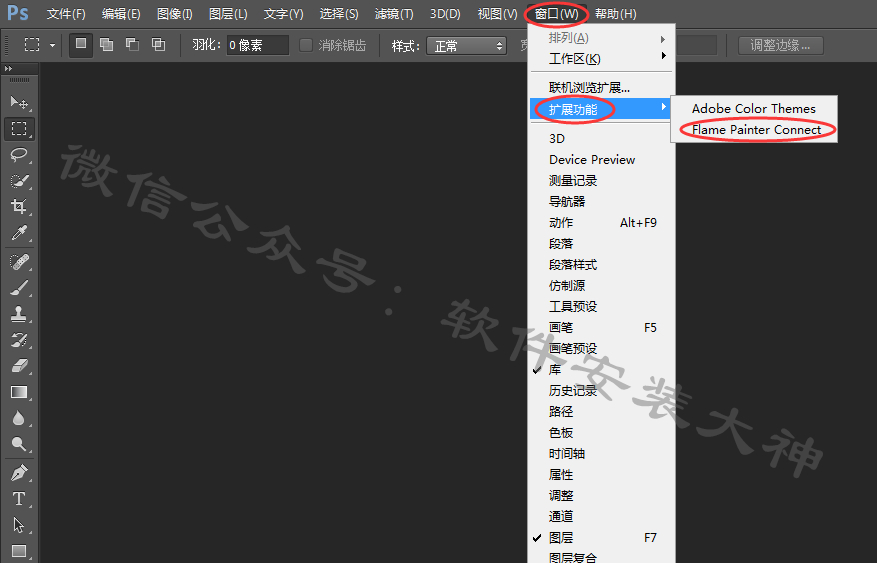The image size is (877, 563).
Task: Choose Add to Selection mode
Action: point(106,44)
